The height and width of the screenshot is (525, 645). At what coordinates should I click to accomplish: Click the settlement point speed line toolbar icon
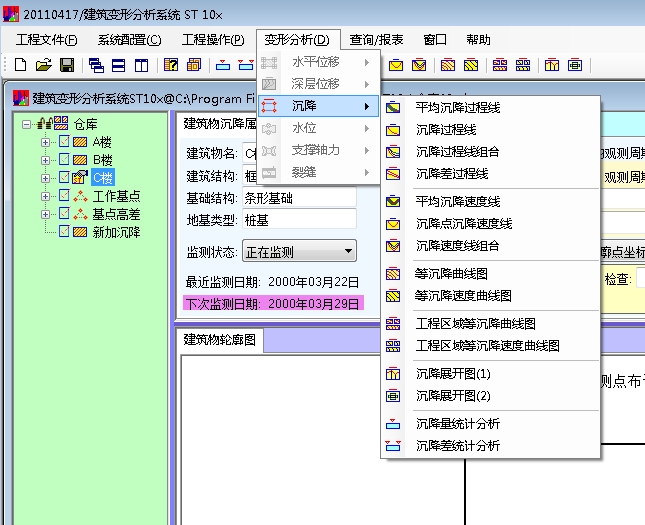click(x=396, y=65)
